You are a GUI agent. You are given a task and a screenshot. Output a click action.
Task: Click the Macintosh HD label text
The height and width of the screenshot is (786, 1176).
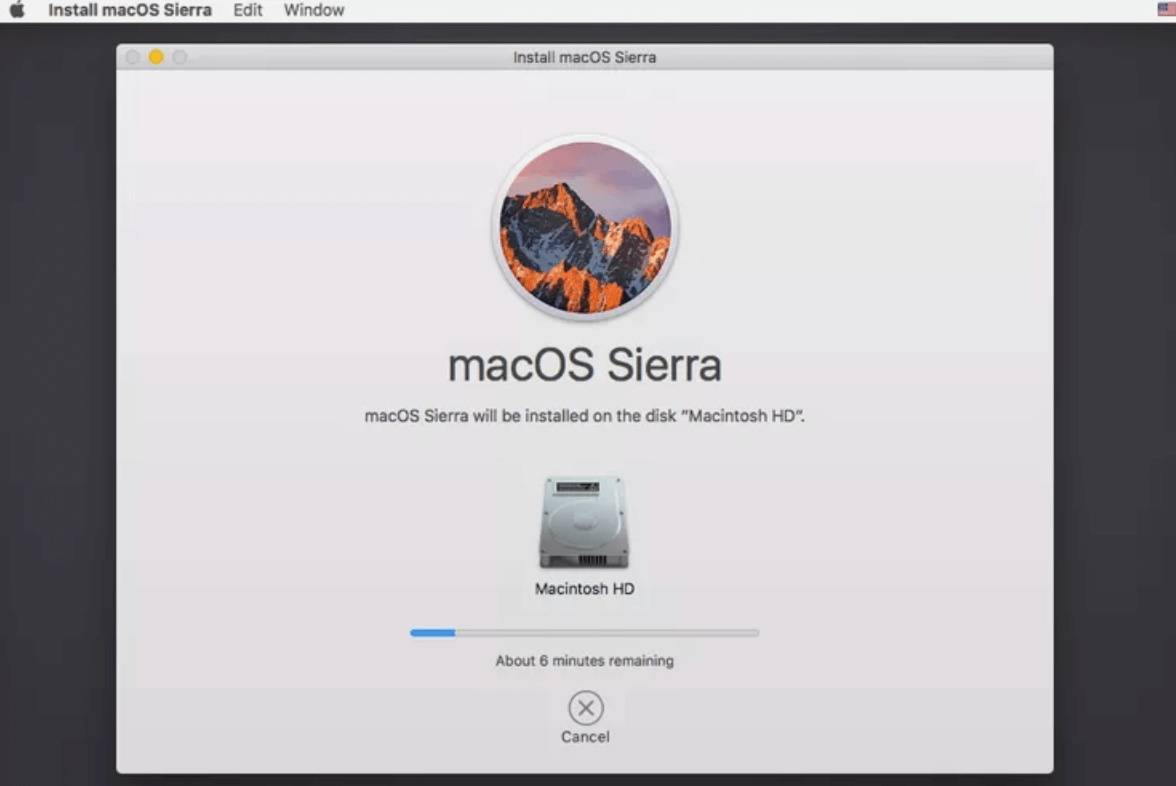point(584,589)
